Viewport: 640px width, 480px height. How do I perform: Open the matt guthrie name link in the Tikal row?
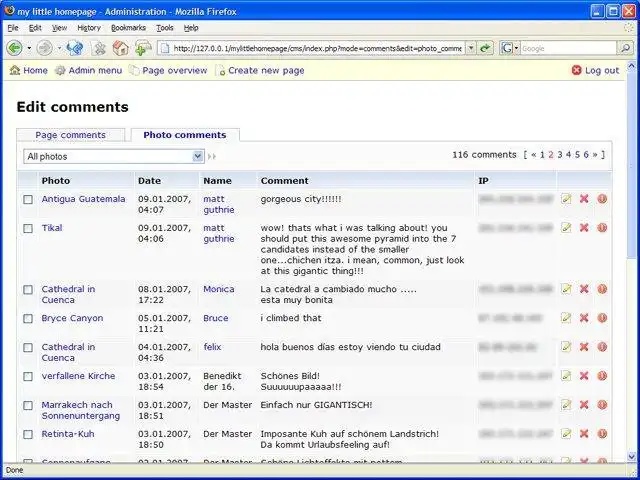click(219, 233)
